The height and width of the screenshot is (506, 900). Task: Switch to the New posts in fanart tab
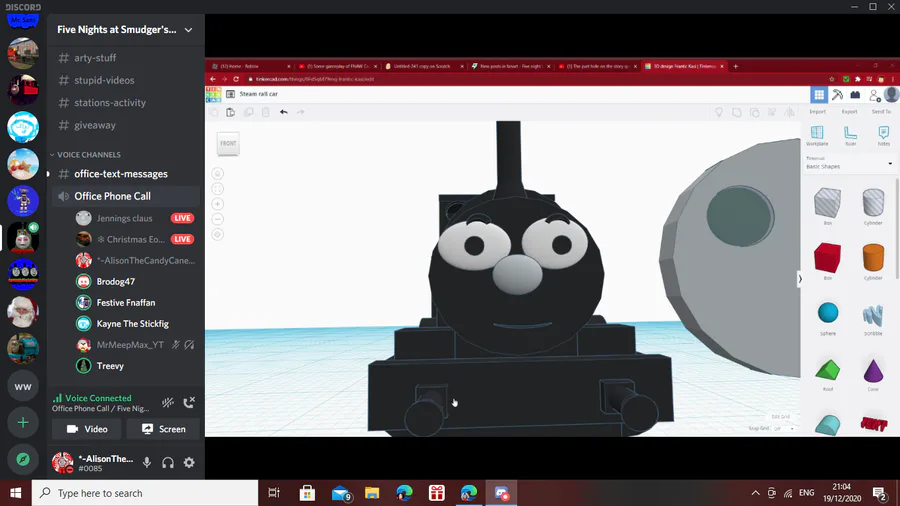point(511,67)
